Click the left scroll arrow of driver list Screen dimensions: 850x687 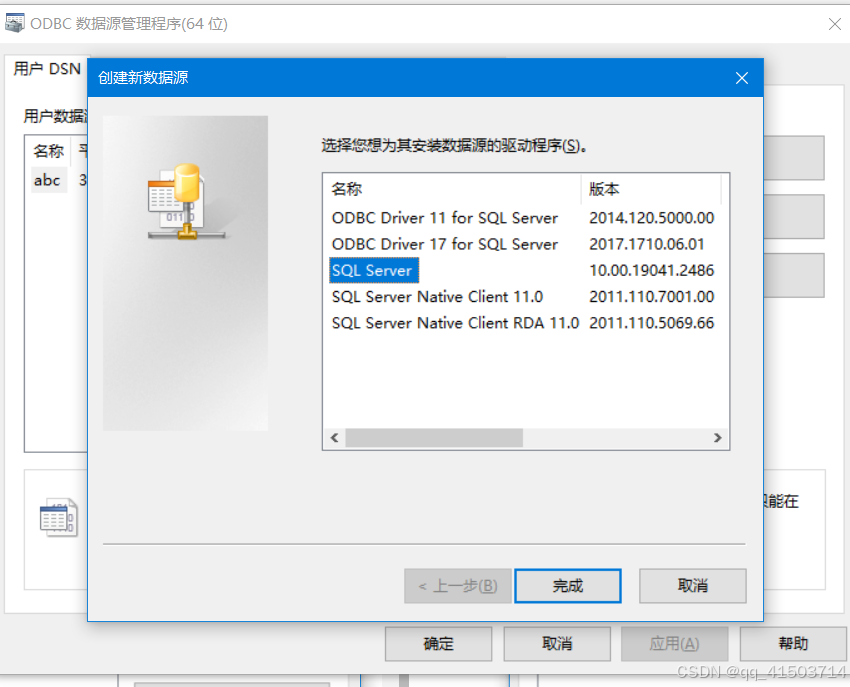coord(334,438)
